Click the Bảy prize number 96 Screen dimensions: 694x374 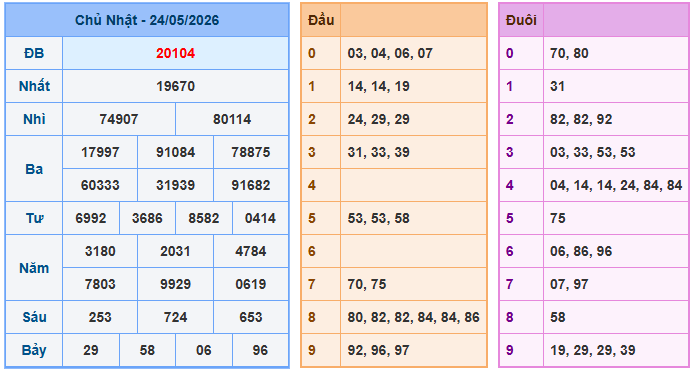click(x=261, y=350)
